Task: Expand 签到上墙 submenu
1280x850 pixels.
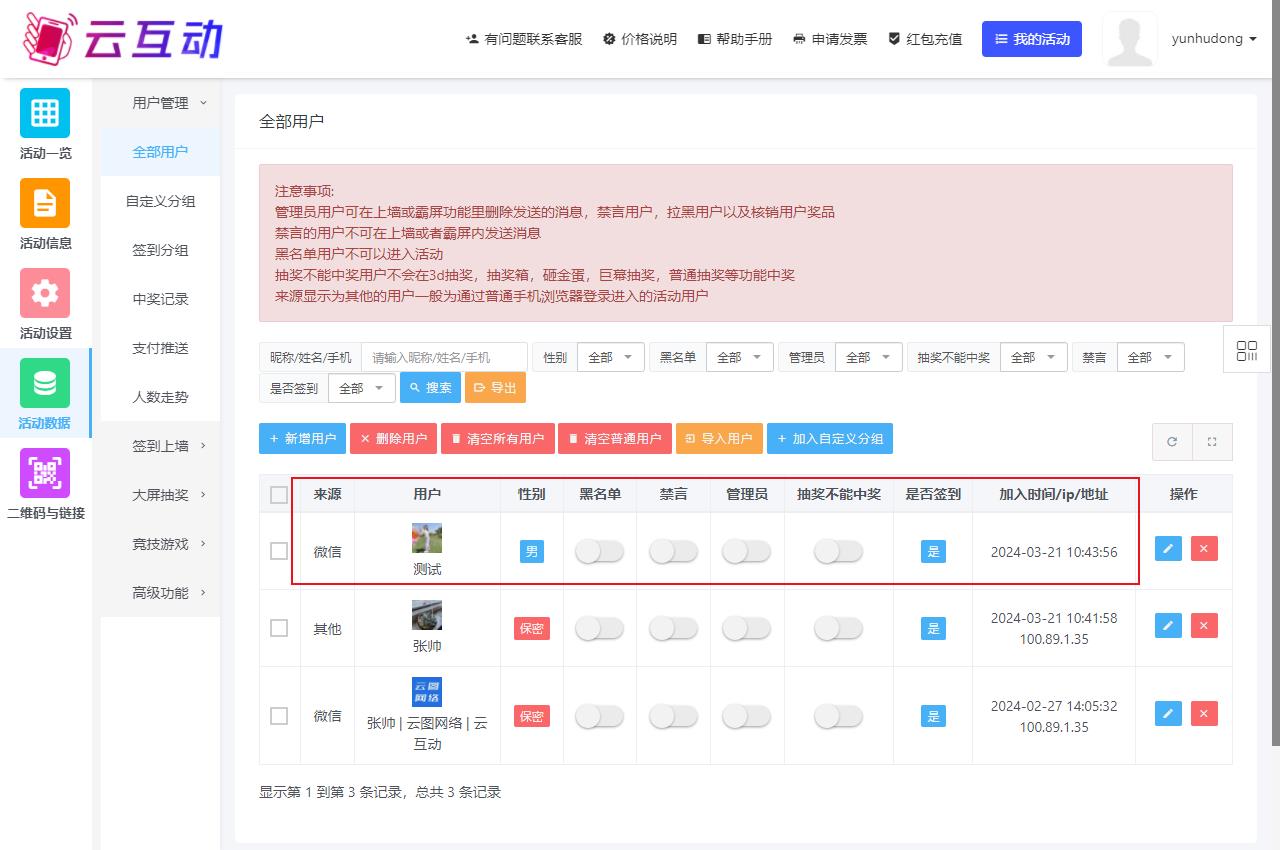Action: 160,446
